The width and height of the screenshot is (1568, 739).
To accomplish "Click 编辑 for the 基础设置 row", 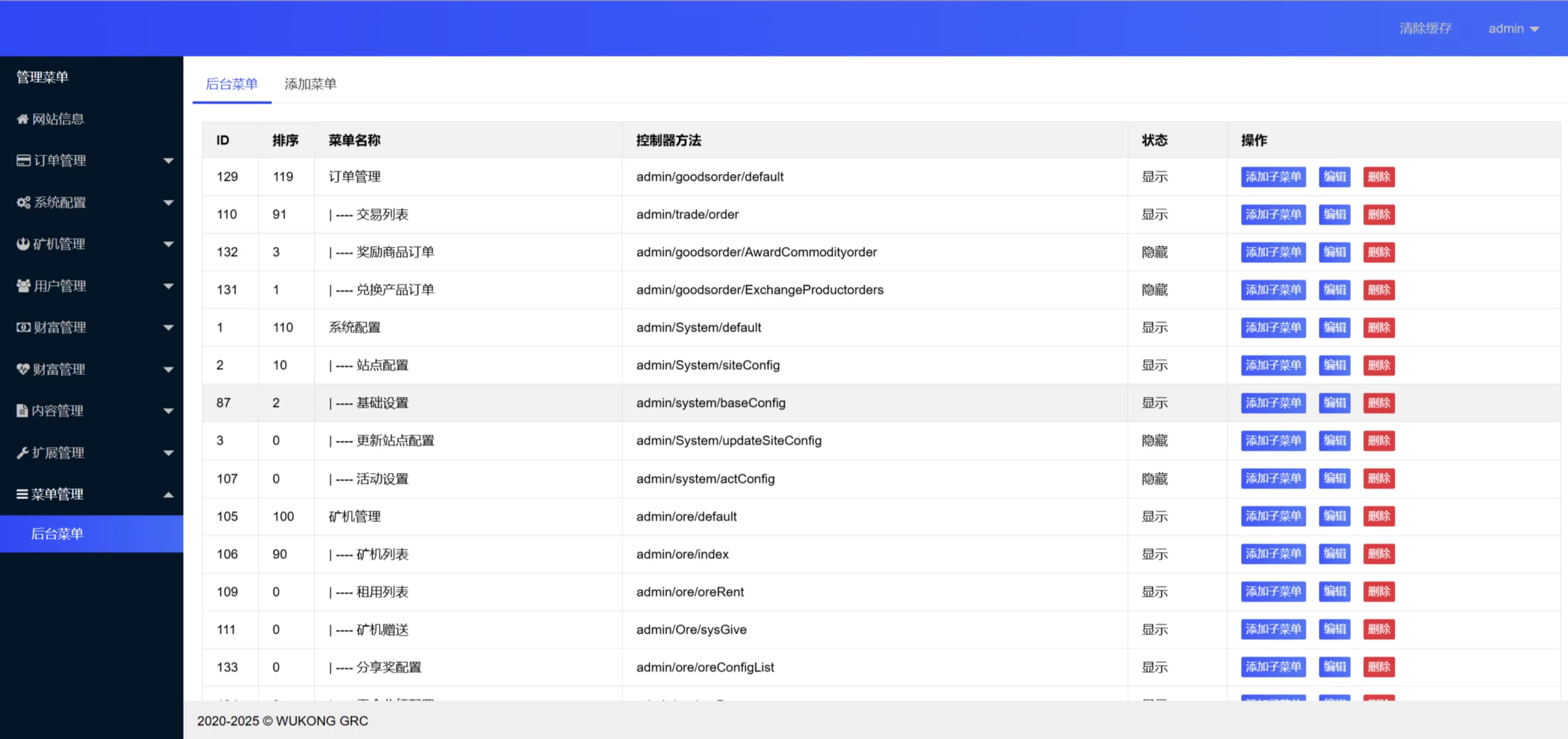I will (1334, 403).
